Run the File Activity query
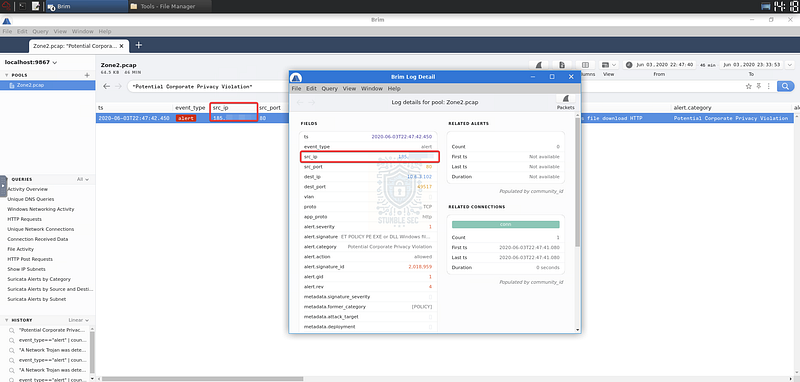Viewport: 800px width, 382px height. pos(20,249)
